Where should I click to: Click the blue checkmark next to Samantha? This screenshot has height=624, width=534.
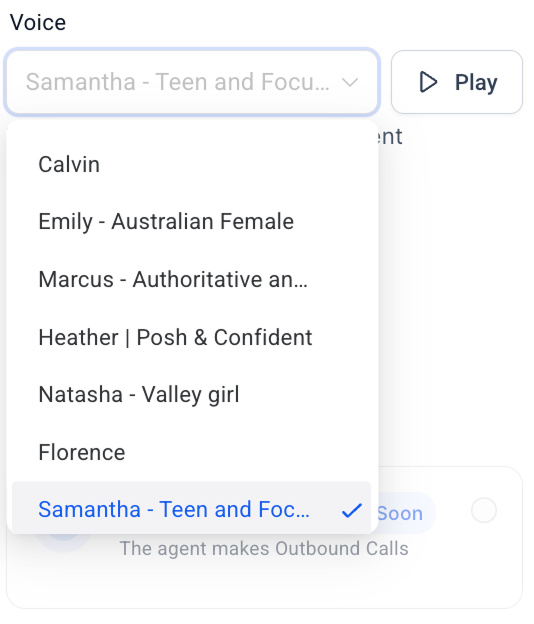(x=352, y=510)
